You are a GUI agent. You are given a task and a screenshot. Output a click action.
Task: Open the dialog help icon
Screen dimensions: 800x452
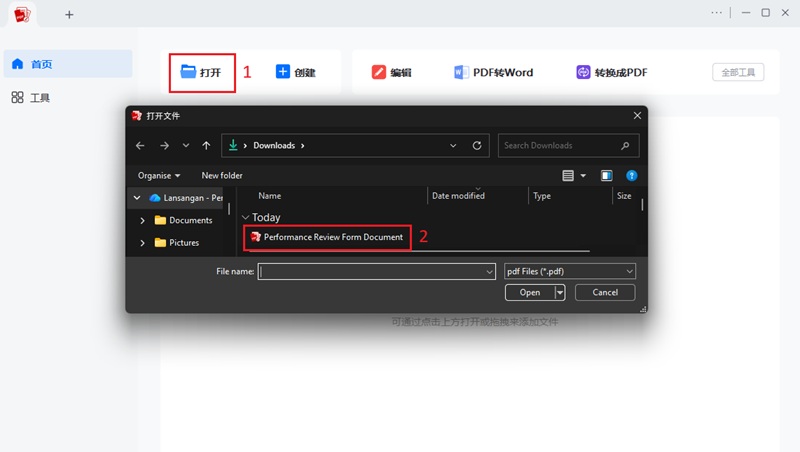631,175
